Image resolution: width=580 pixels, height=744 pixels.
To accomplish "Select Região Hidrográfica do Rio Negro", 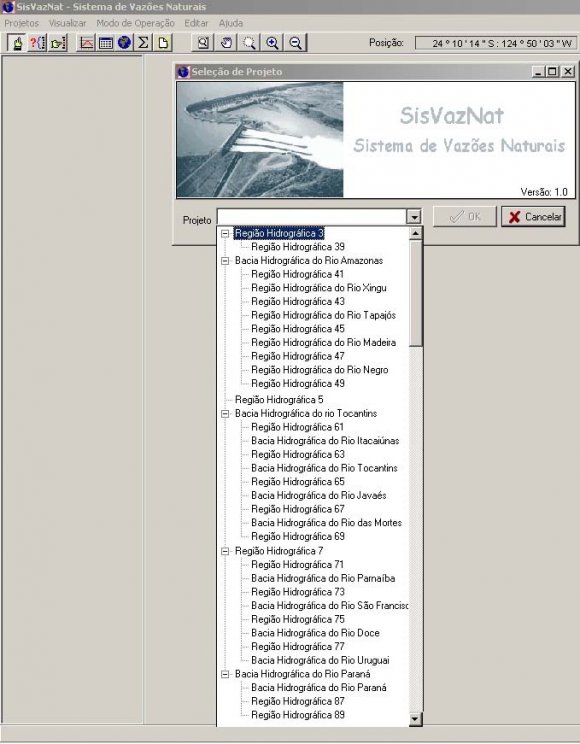I will [x=319, y=370].
